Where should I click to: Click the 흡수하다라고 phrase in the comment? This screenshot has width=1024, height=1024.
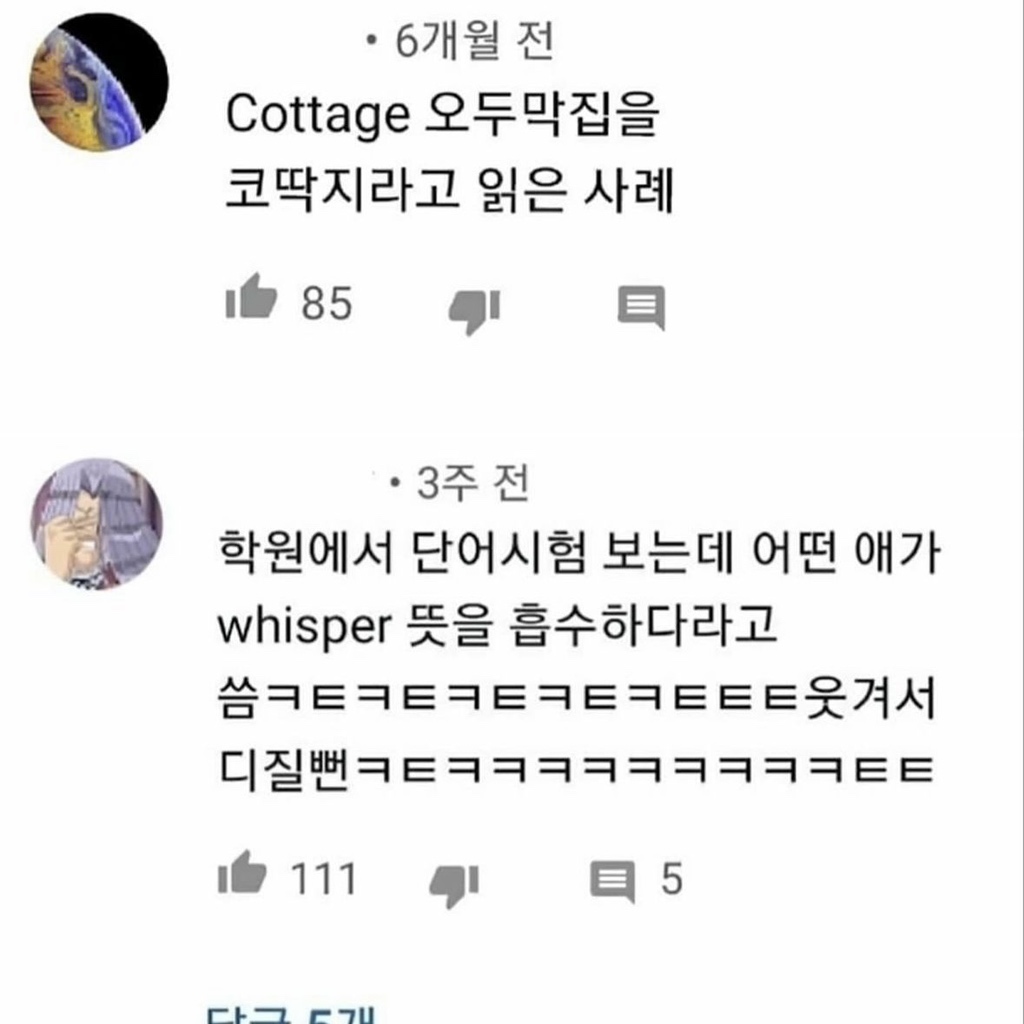(643, 625)
